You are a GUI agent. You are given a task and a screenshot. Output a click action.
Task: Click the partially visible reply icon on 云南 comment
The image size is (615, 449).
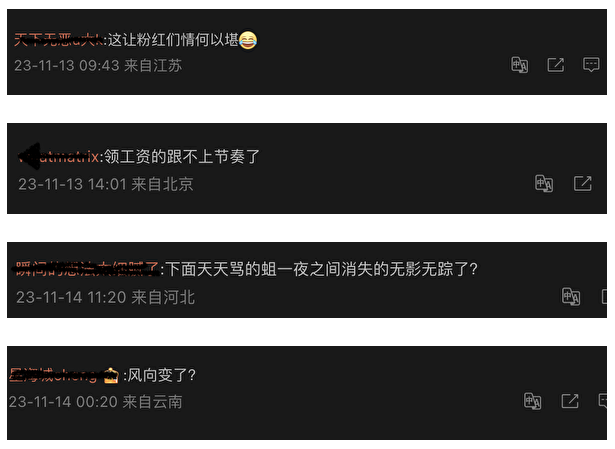pyautogui.click(x=603, y=401)
